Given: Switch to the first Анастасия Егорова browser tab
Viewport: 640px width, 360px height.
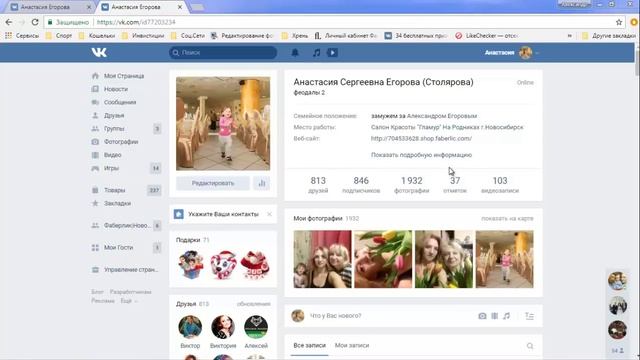Looking at the screenshot, I should (x=50, y=7).
